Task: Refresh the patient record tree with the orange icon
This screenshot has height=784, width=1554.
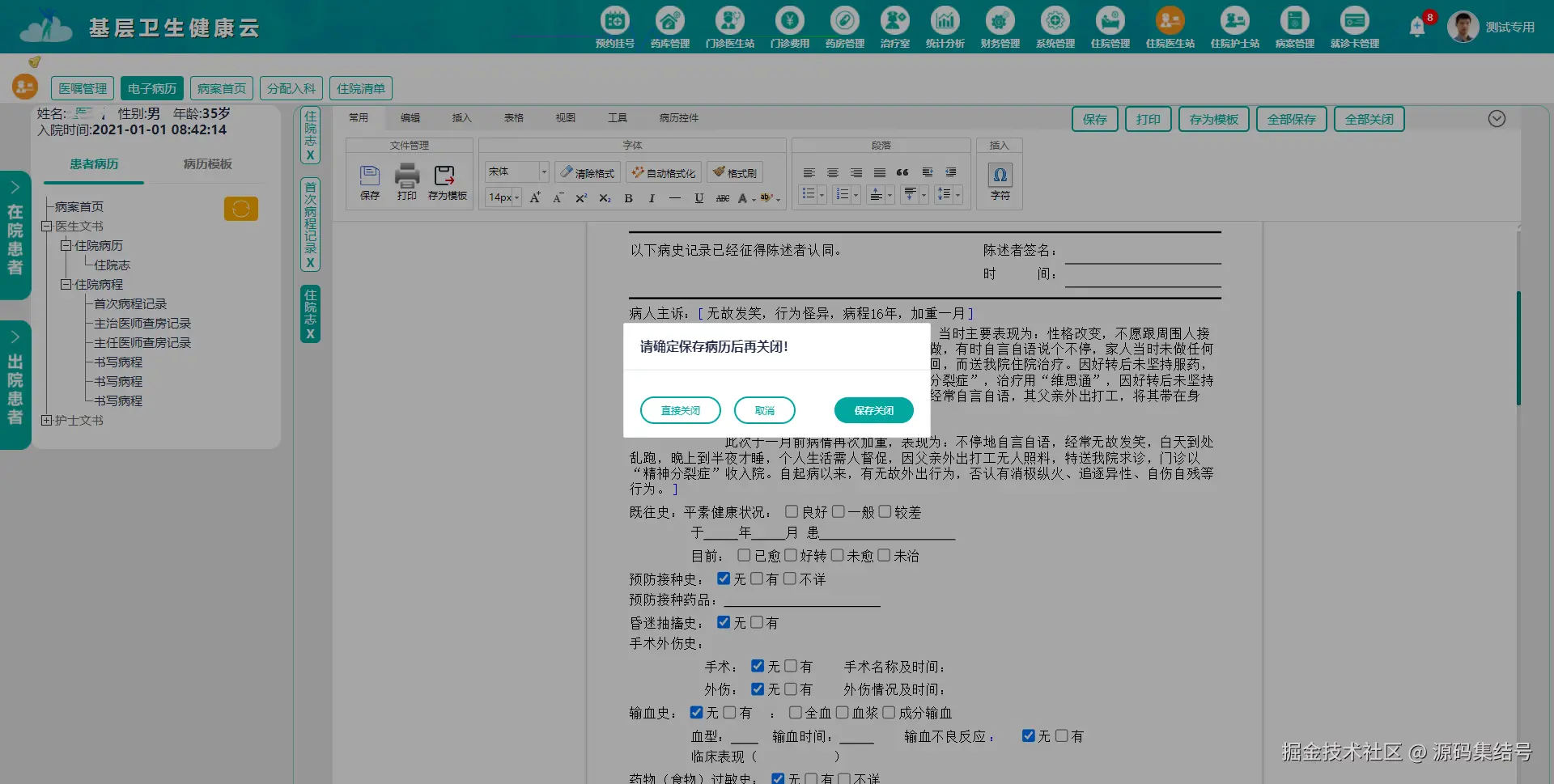Action: (241, 209)
